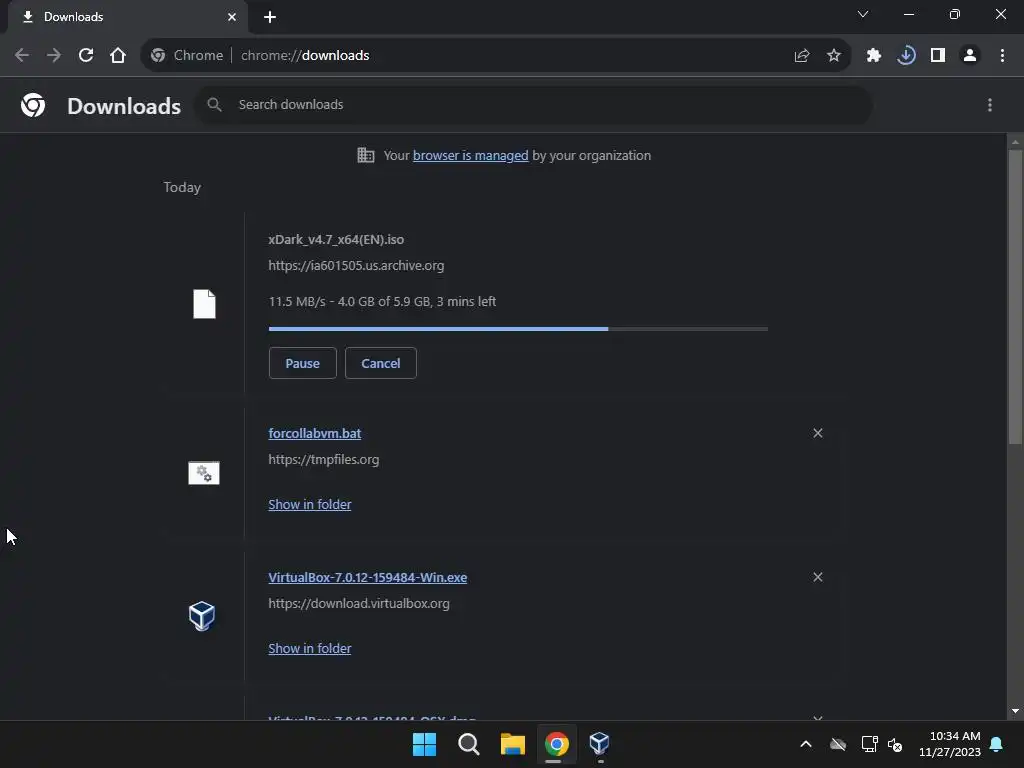This screenshot has width=1024, height=768.
Task: Open VirtualBox-7.0.12-159484-Win.exe link
Action: click(x=368, y=577)
